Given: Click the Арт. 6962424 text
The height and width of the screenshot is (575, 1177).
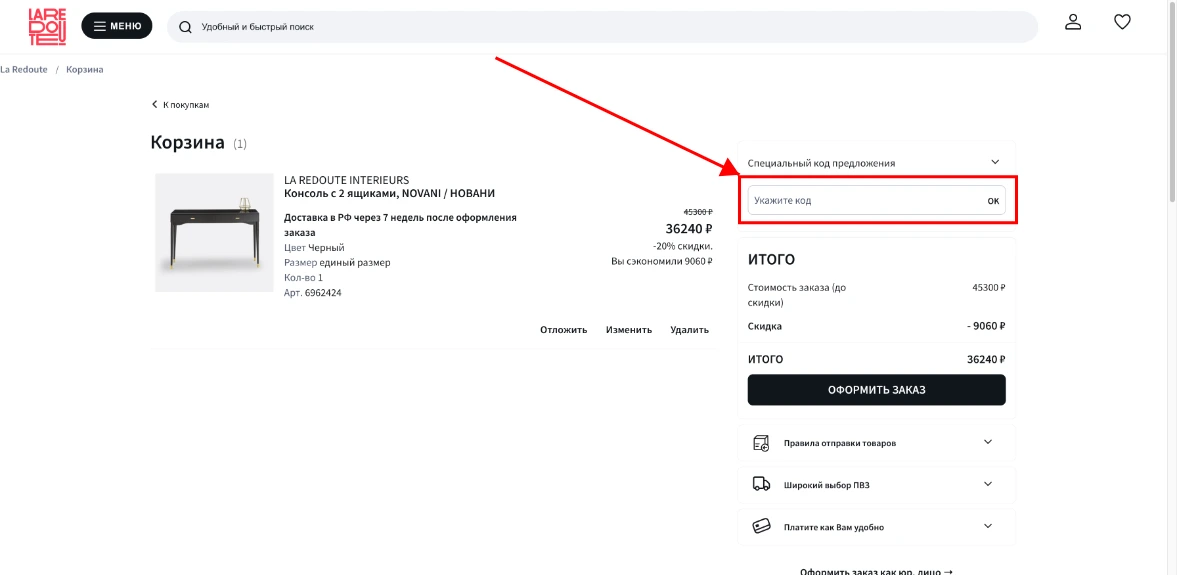Looking at the screenshot, I should coord(313,293).
